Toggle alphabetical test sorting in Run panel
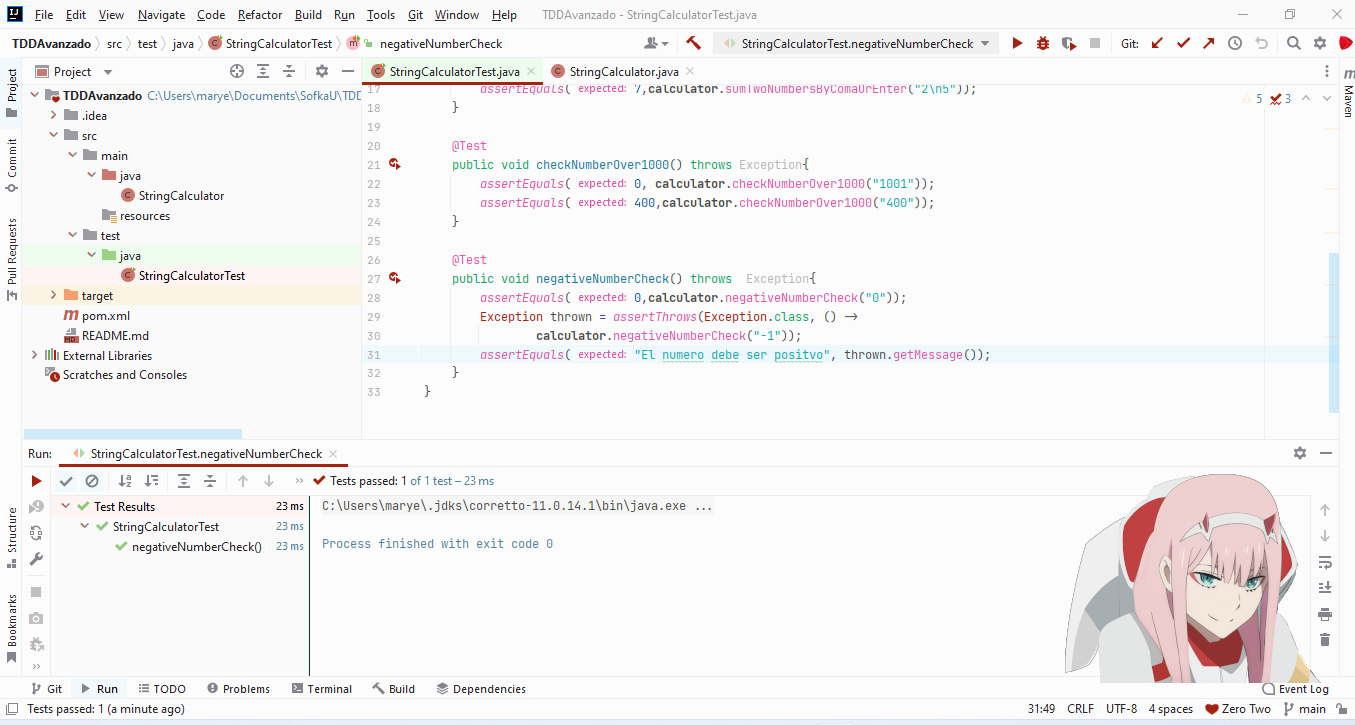Screen dimensions: 1355x725 coord(124,480)
